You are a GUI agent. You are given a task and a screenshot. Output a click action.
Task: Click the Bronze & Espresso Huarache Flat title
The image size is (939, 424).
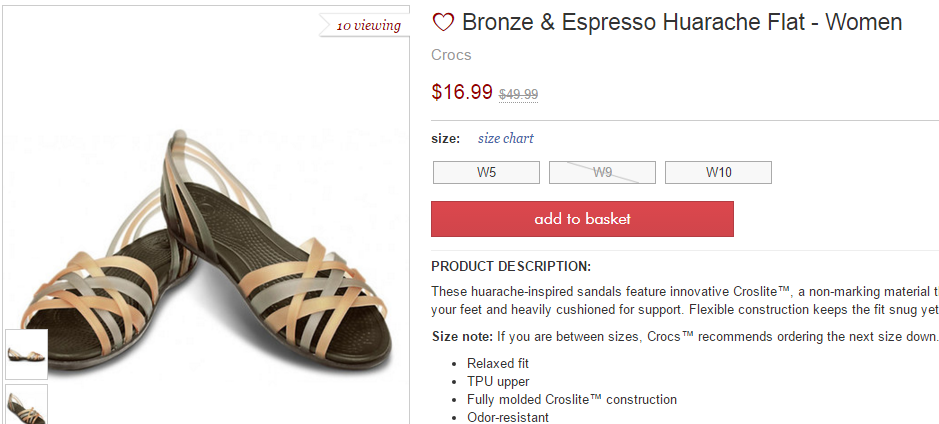point(682,22)
